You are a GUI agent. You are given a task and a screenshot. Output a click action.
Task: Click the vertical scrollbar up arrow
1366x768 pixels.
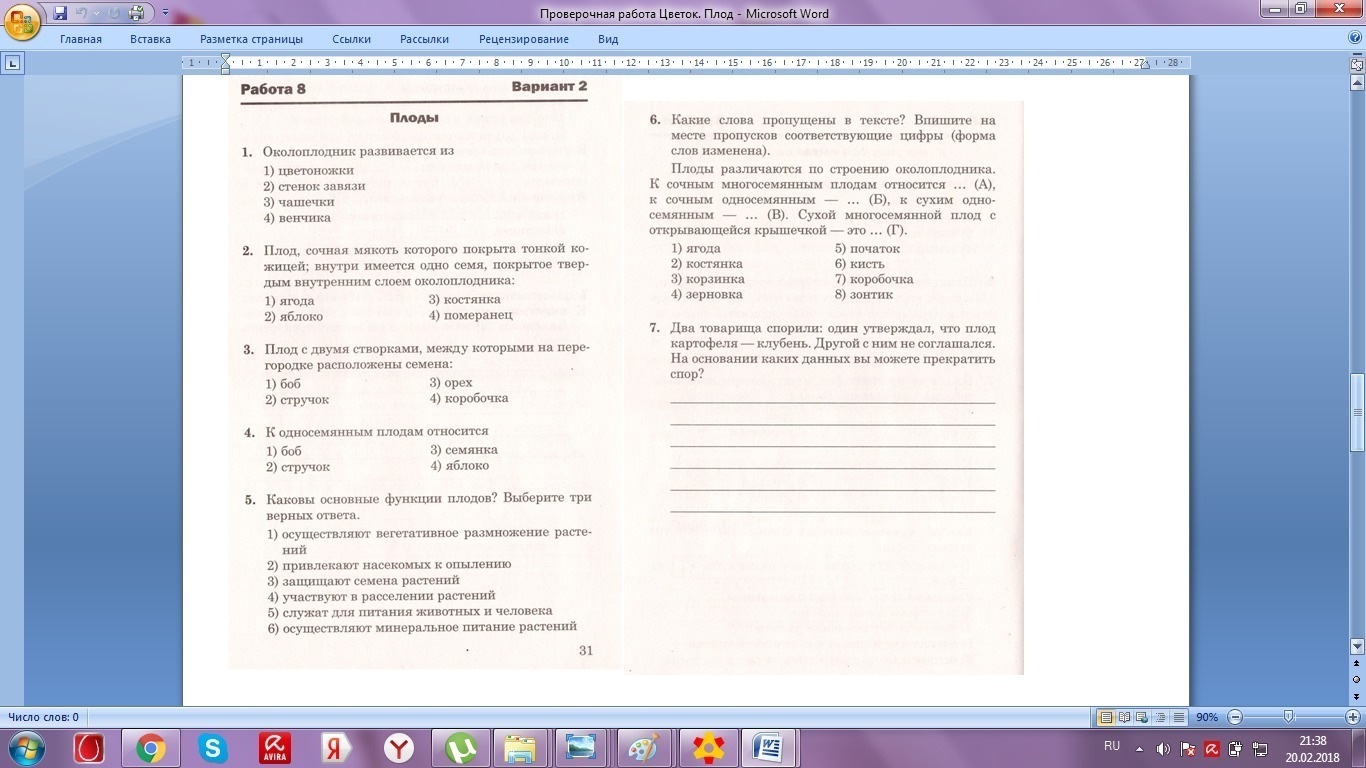1357,81
